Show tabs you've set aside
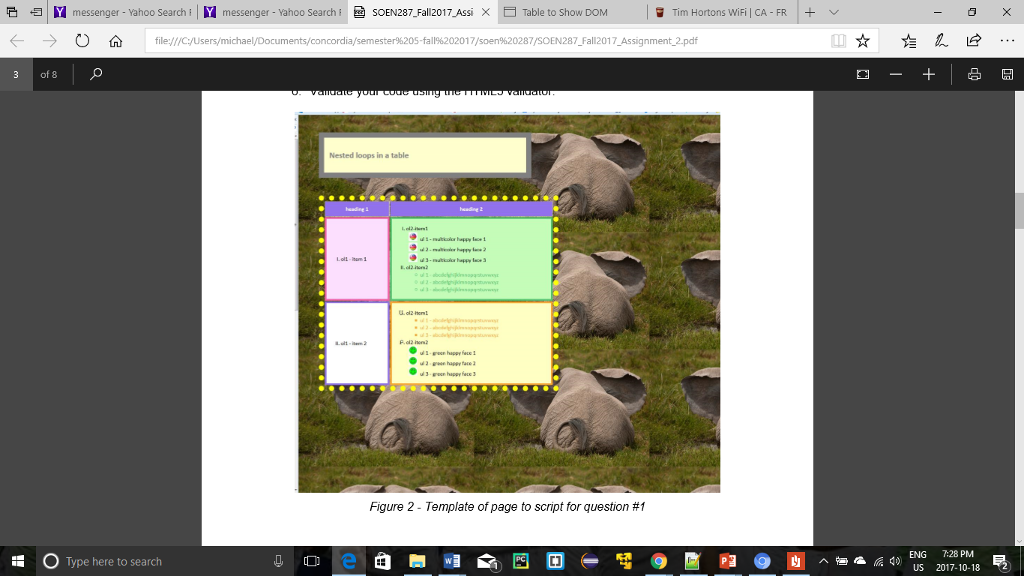Image resolution: width=1024 pixels, height=576 pixels. [x=12, y=12]
